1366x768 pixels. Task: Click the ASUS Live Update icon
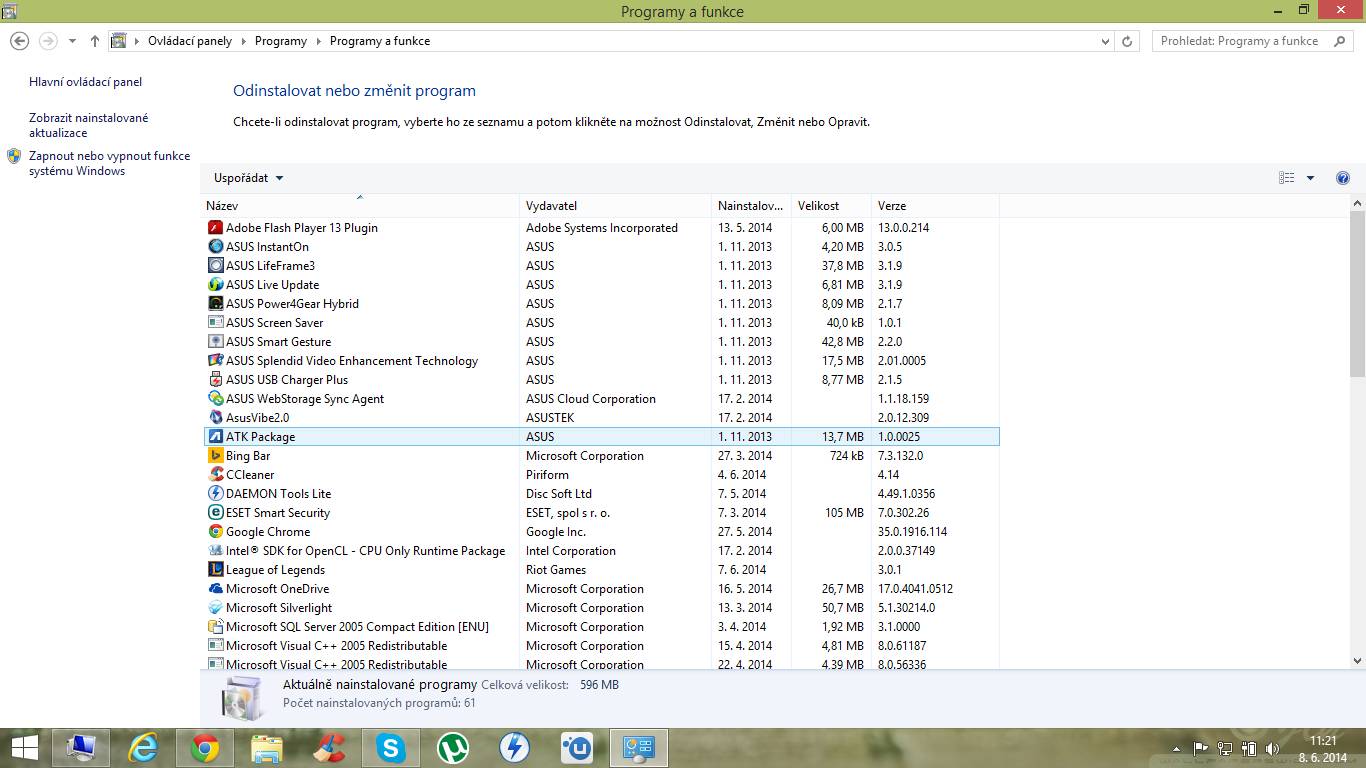click(x=215, y=285)
